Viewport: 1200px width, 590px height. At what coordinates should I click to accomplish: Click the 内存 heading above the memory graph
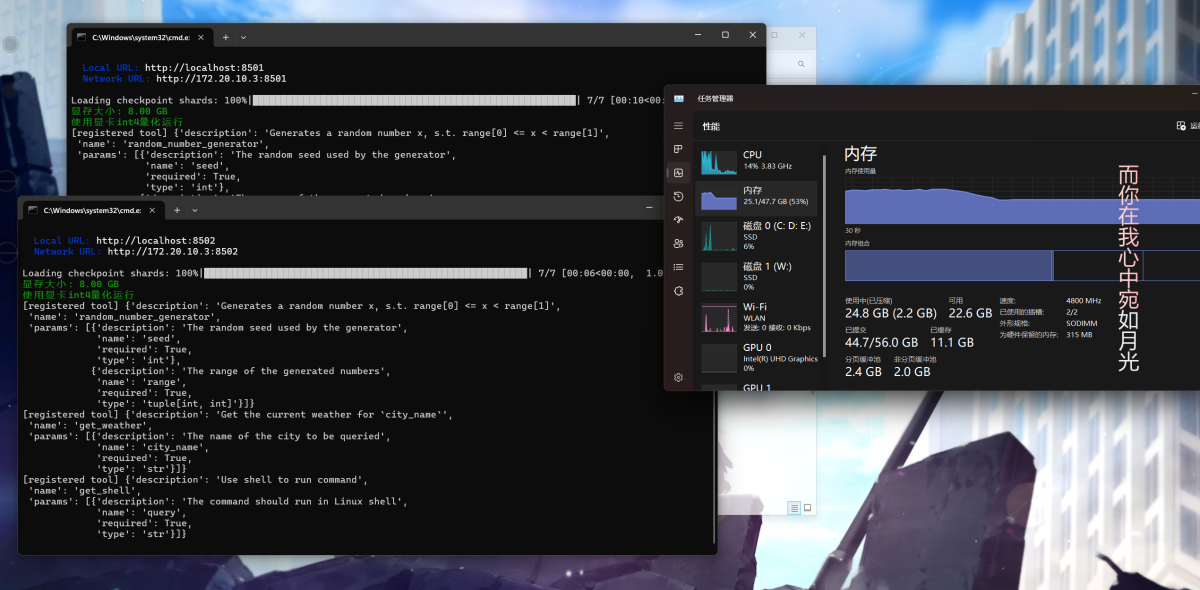point(861,154)
